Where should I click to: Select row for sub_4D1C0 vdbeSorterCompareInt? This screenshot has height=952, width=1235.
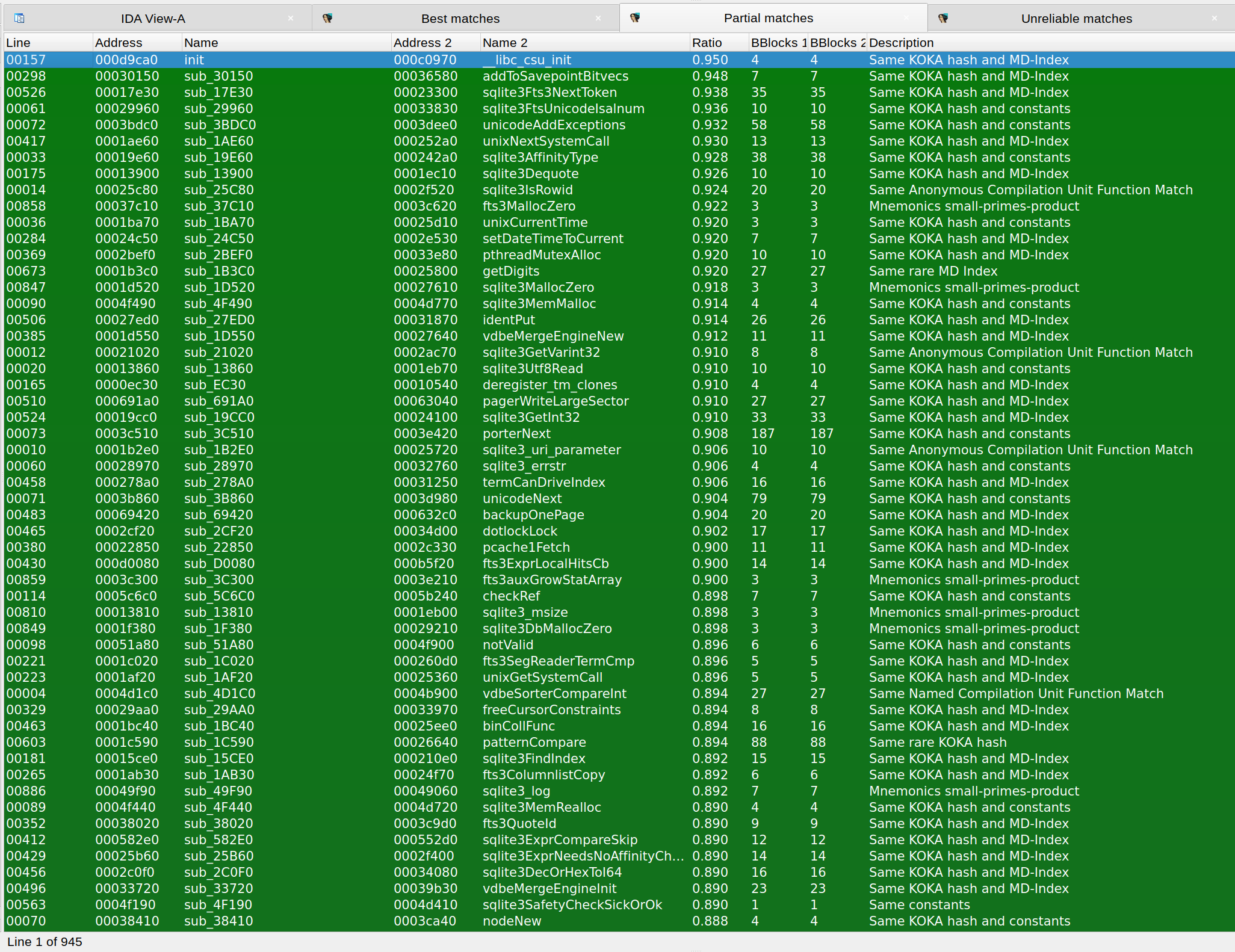click(554, 694)
